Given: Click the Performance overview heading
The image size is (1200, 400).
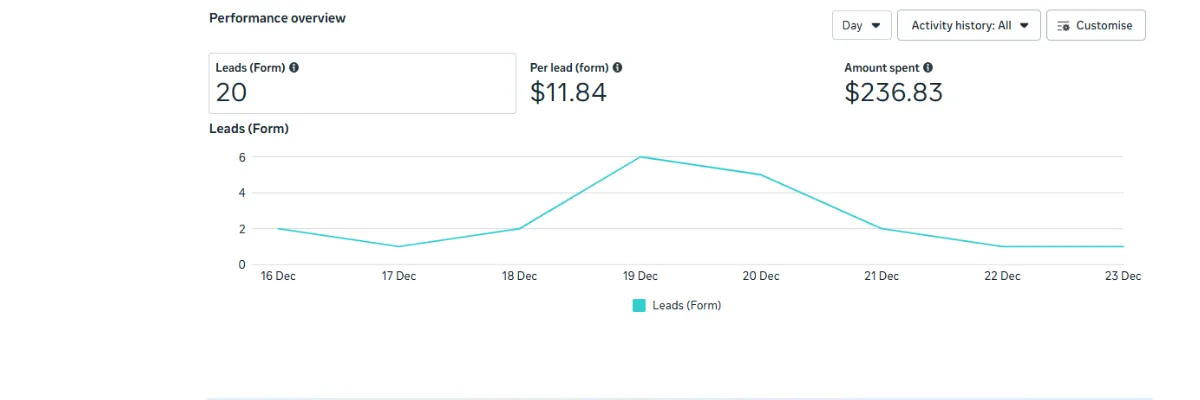Looking at the screenshot, I should pyautogui.click(x=276, y=18).
